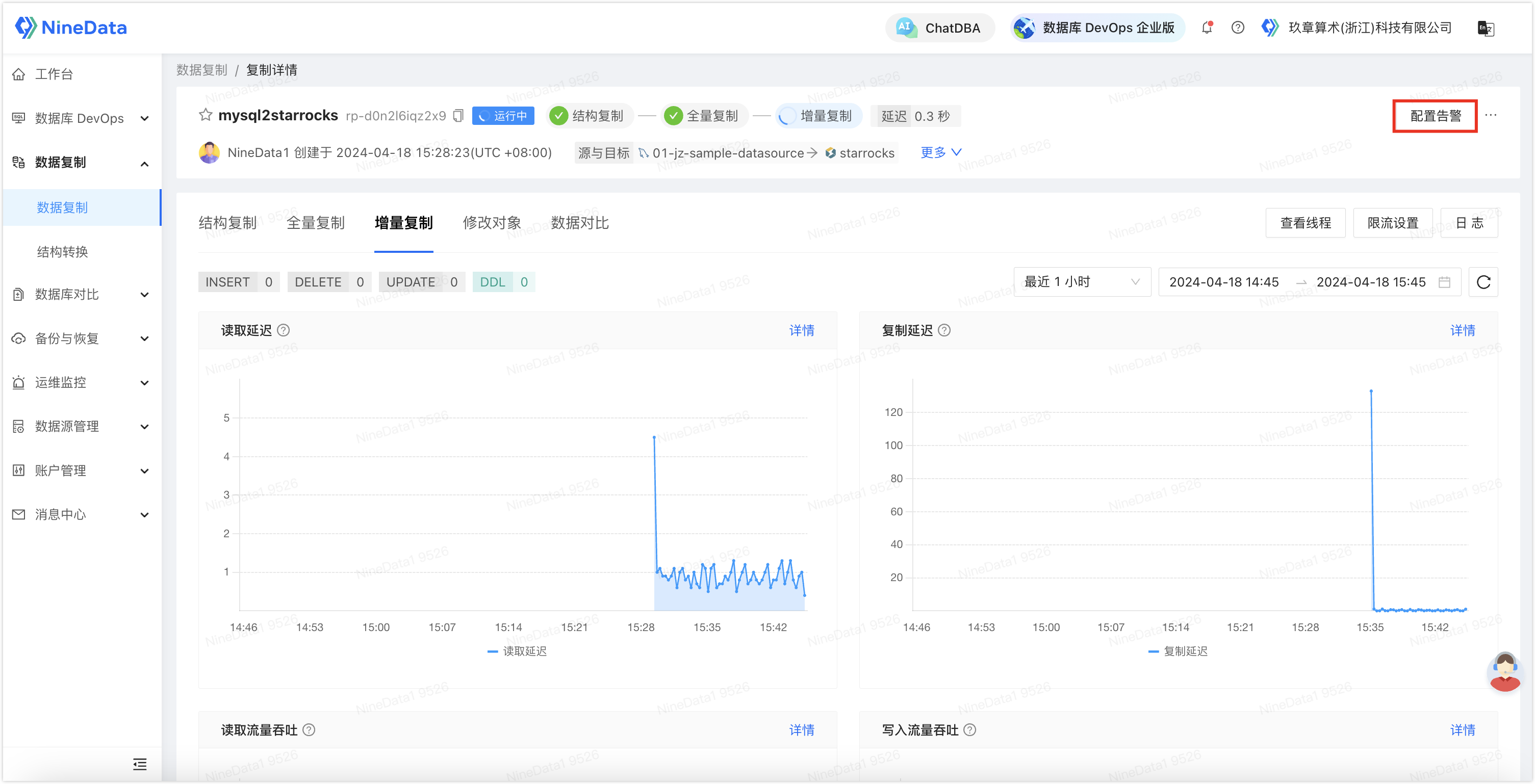Screen dimensions: 1535x784
Task: Expand the 数据库 DevOps sidebar menu
Action: coord(81,118)
